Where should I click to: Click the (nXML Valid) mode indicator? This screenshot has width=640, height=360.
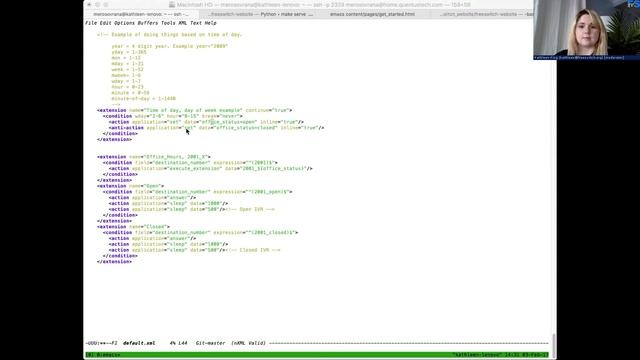(248, 343)
